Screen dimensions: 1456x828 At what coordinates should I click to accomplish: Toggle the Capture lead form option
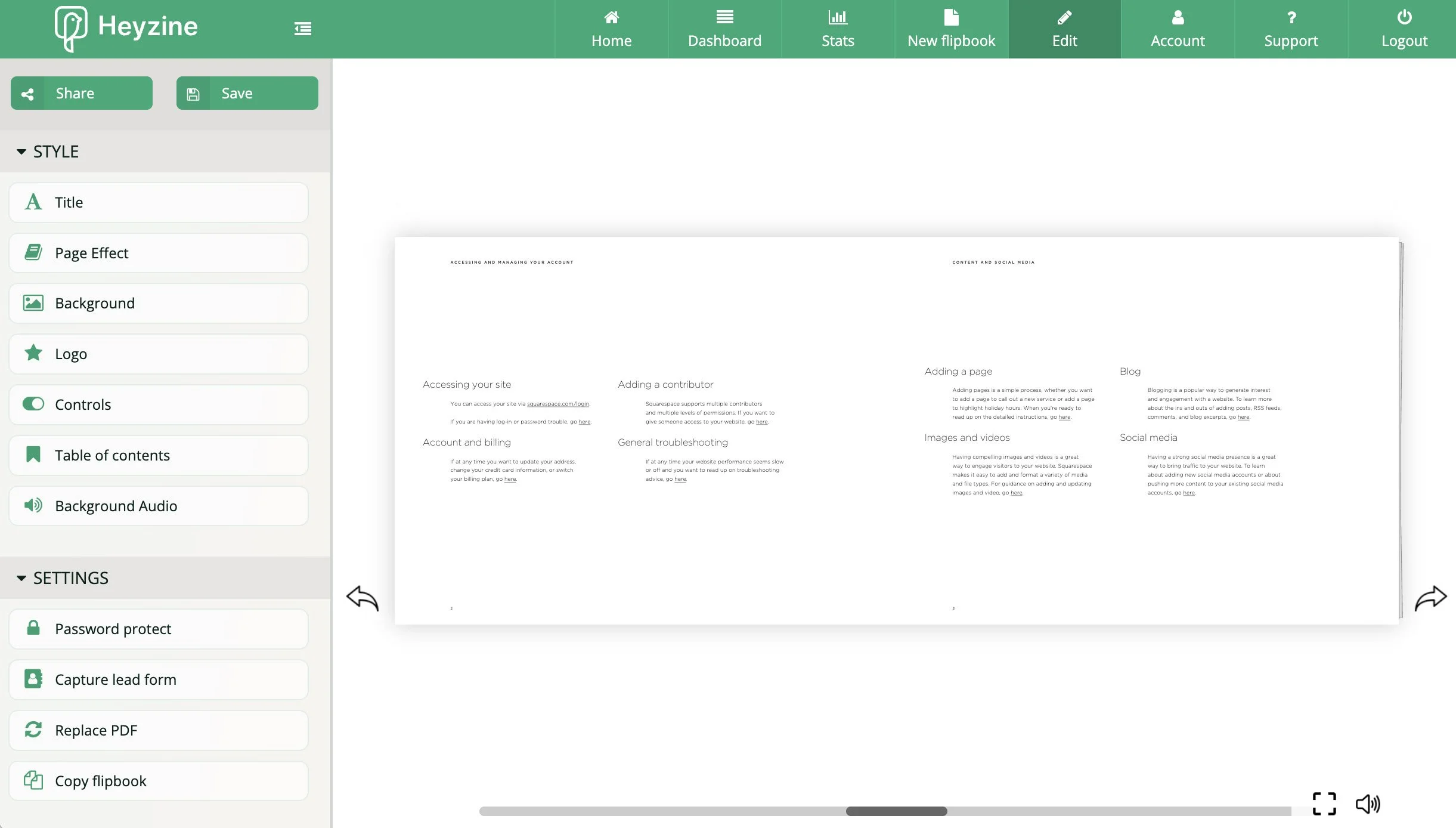pos(158,679)
